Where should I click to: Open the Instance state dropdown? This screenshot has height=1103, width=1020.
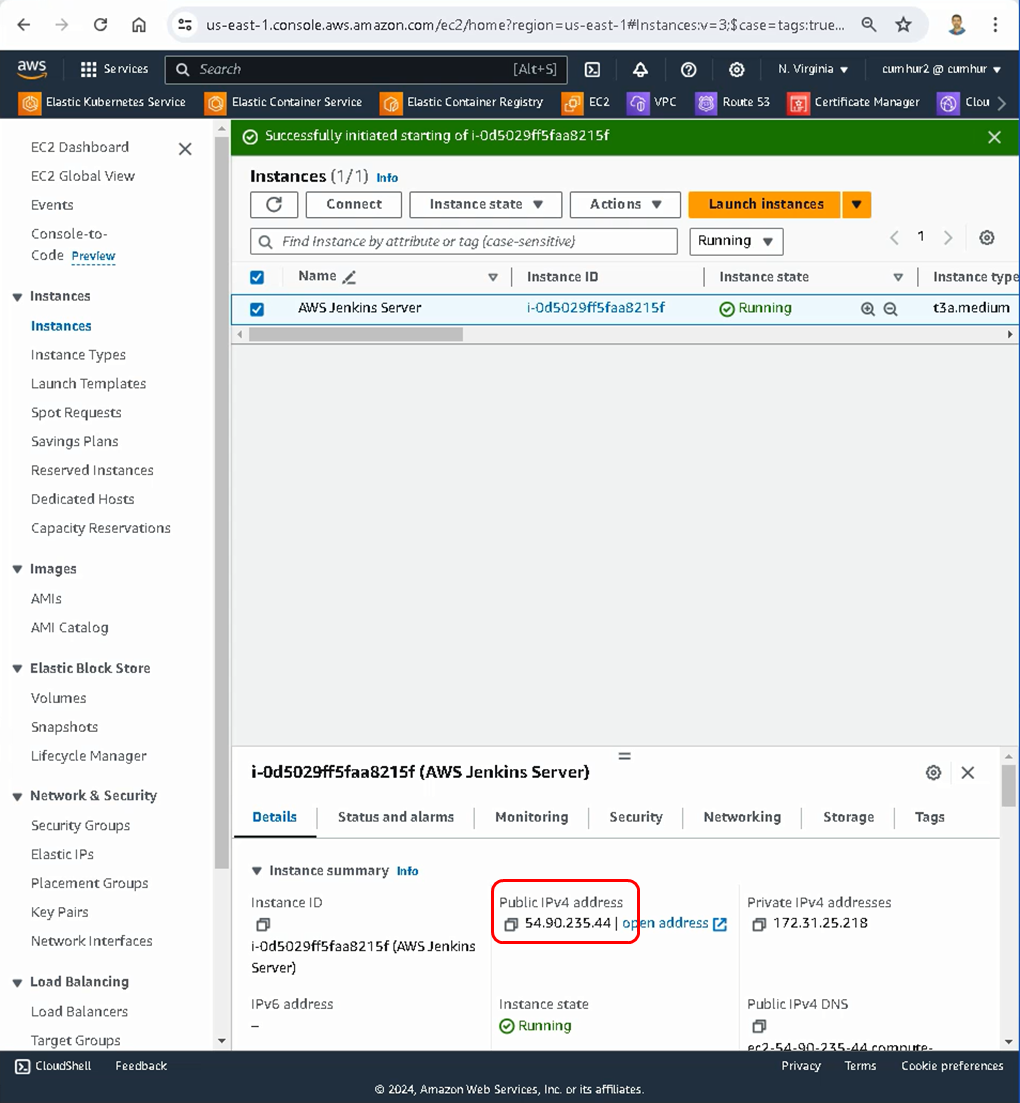pos(486,204)
